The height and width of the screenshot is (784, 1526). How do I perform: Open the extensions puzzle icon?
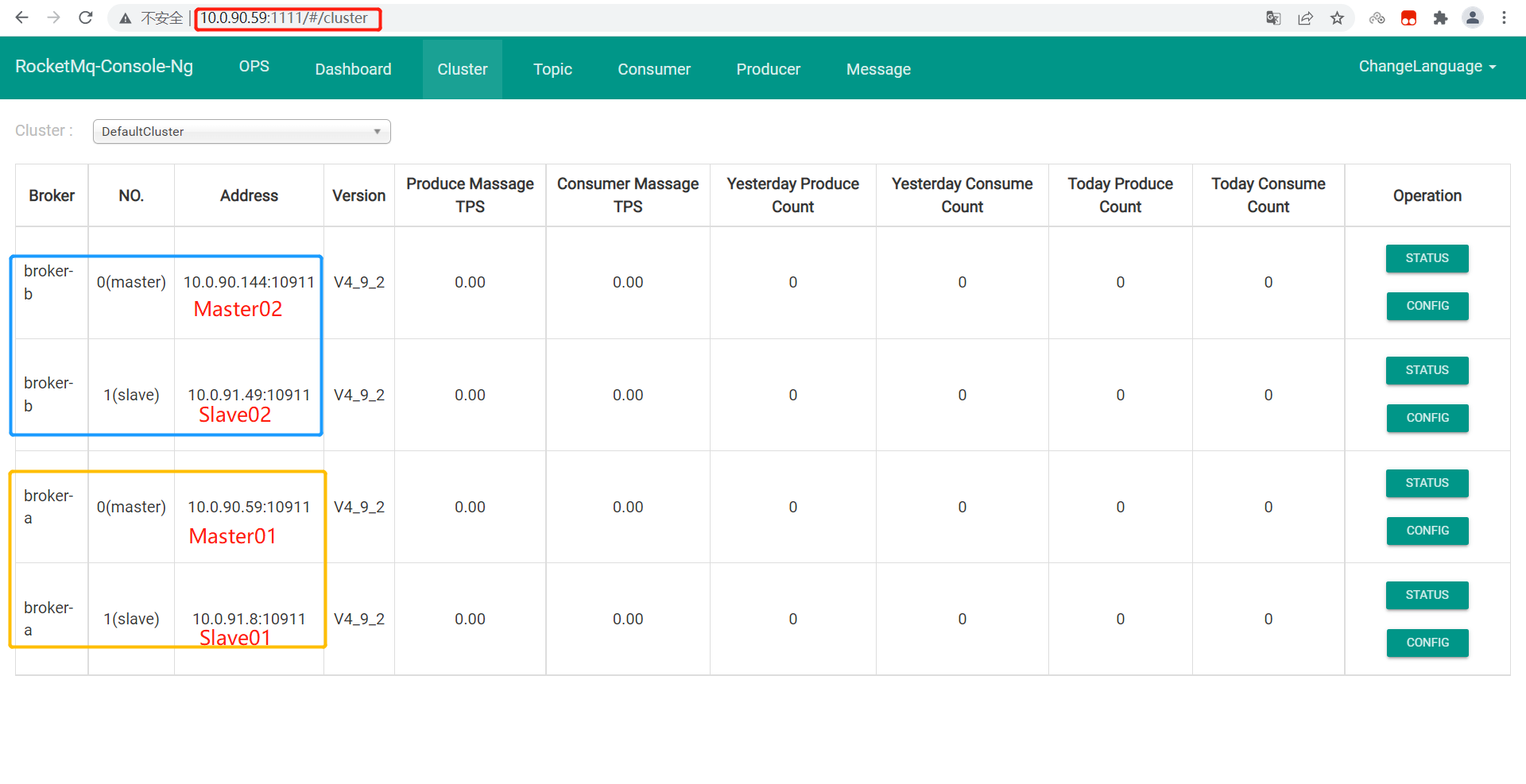point(1440,18)
